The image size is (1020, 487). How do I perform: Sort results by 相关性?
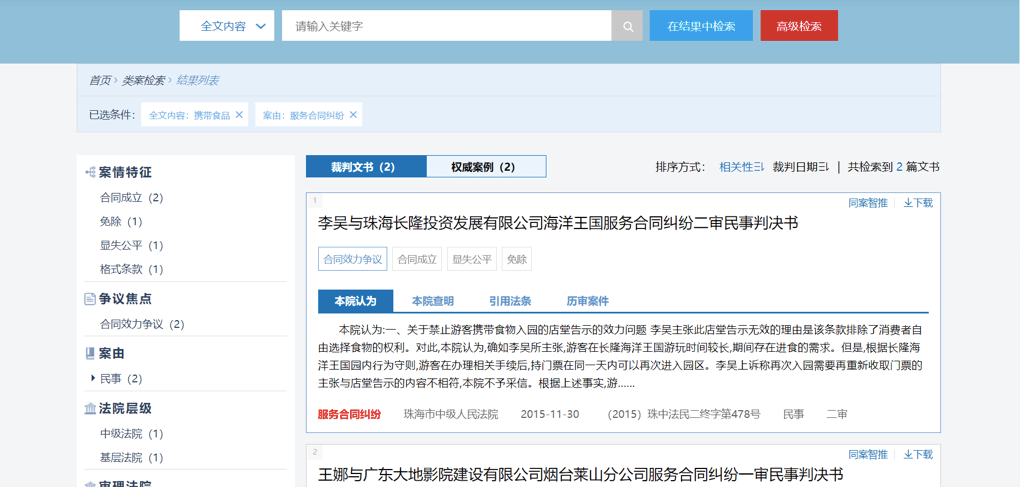click(x=742, y=167)
